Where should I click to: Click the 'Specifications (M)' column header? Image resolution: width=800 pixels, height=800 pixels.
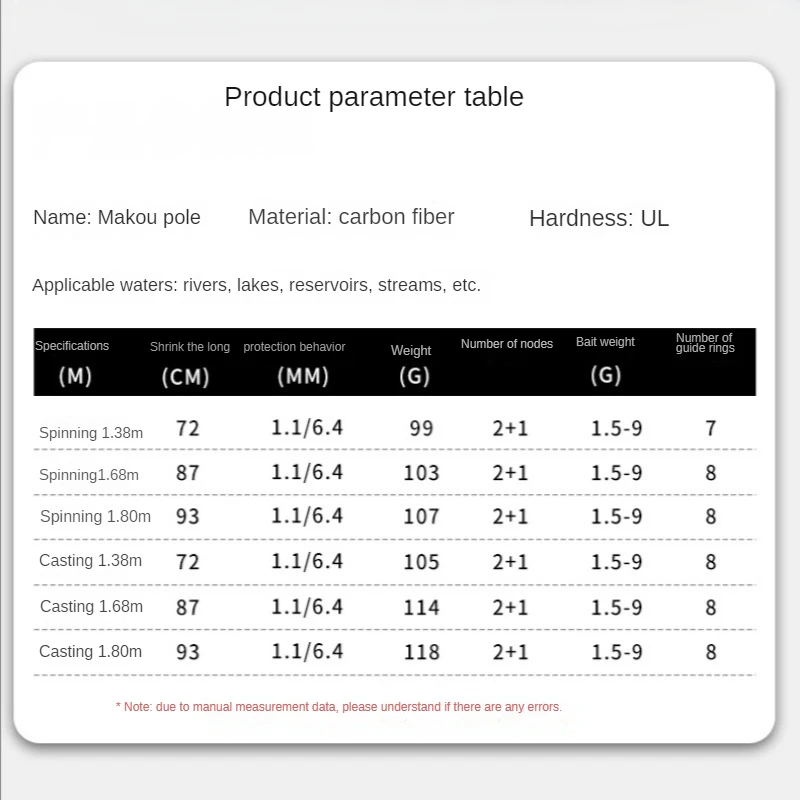73,362
